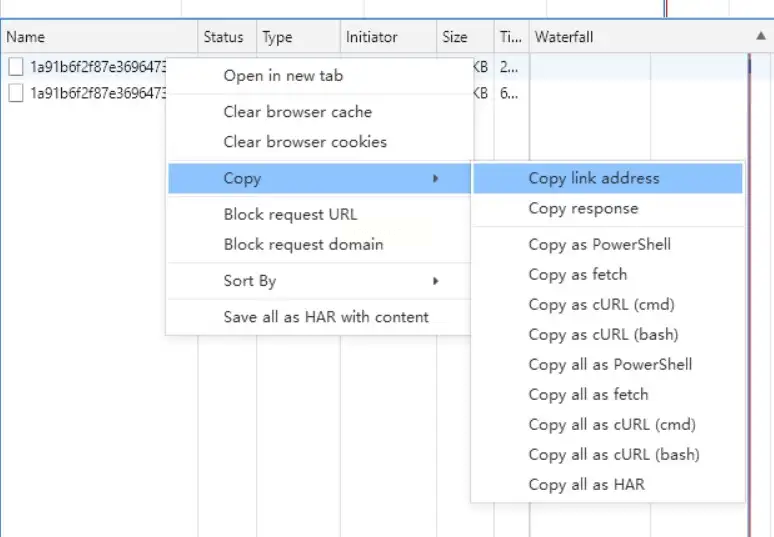Choose Block request URL
The image size is (774, 537).
(x=290, y=214)
